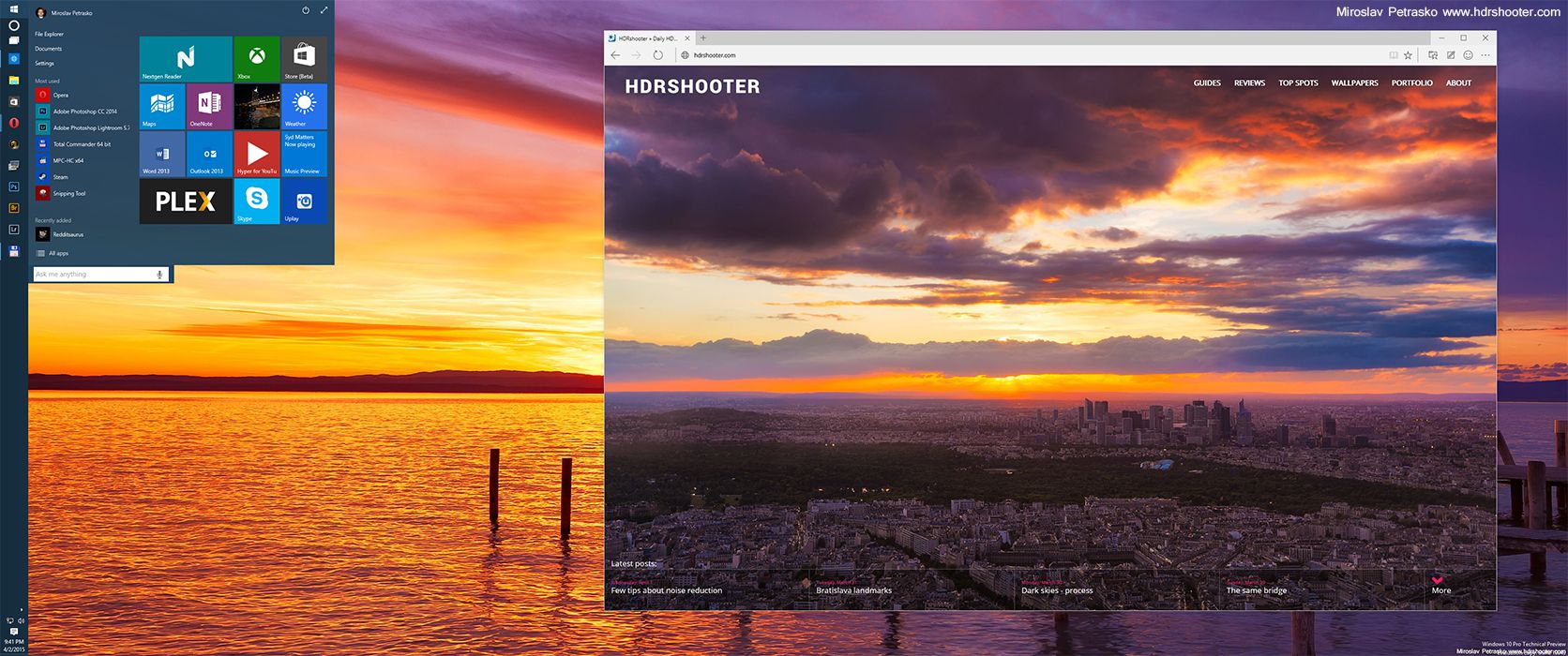The width and height of the screenshot is (1568, 656).
Task: Click the browser refresh icon
Action: [657, 55]
